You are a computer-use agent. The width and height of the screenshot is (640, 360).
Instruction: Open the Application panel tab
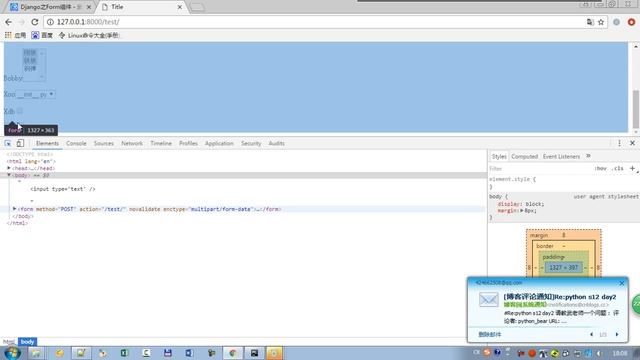(219, 143)
